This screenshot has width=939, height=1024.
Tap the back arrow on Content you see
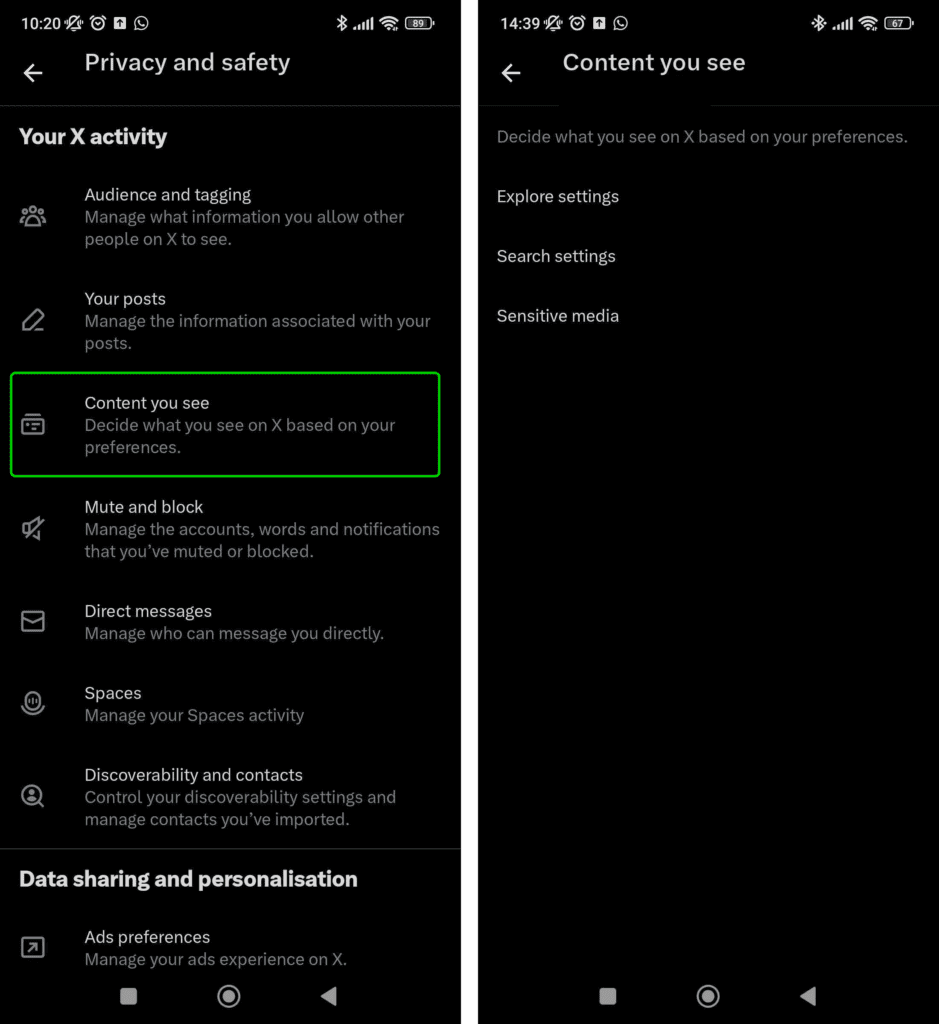(511, 72)
